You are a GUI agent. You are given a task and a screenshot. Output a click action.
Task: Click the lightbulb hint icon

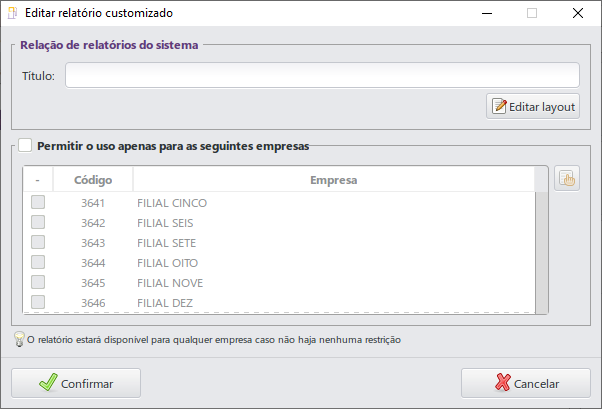tap(18, 340)
